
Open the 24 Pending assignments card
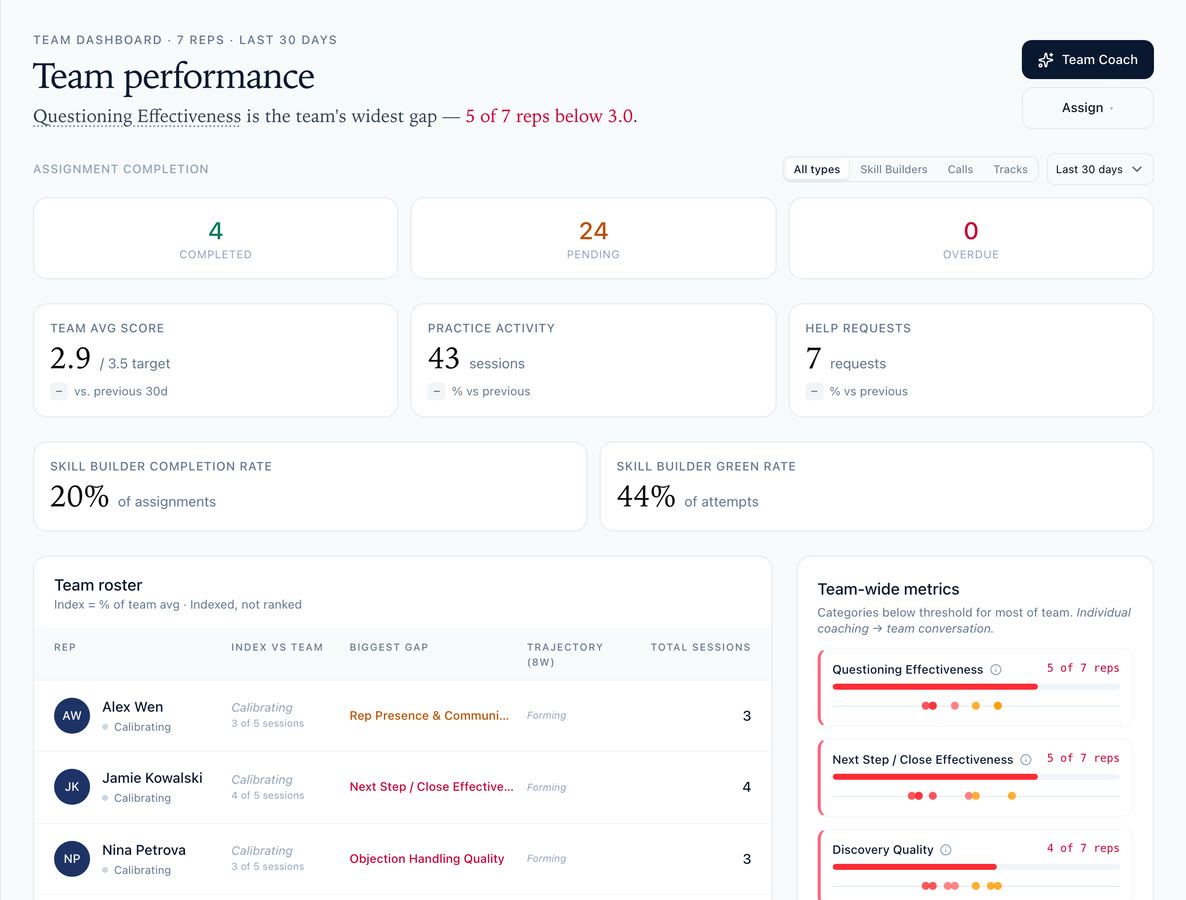point(593,238)
